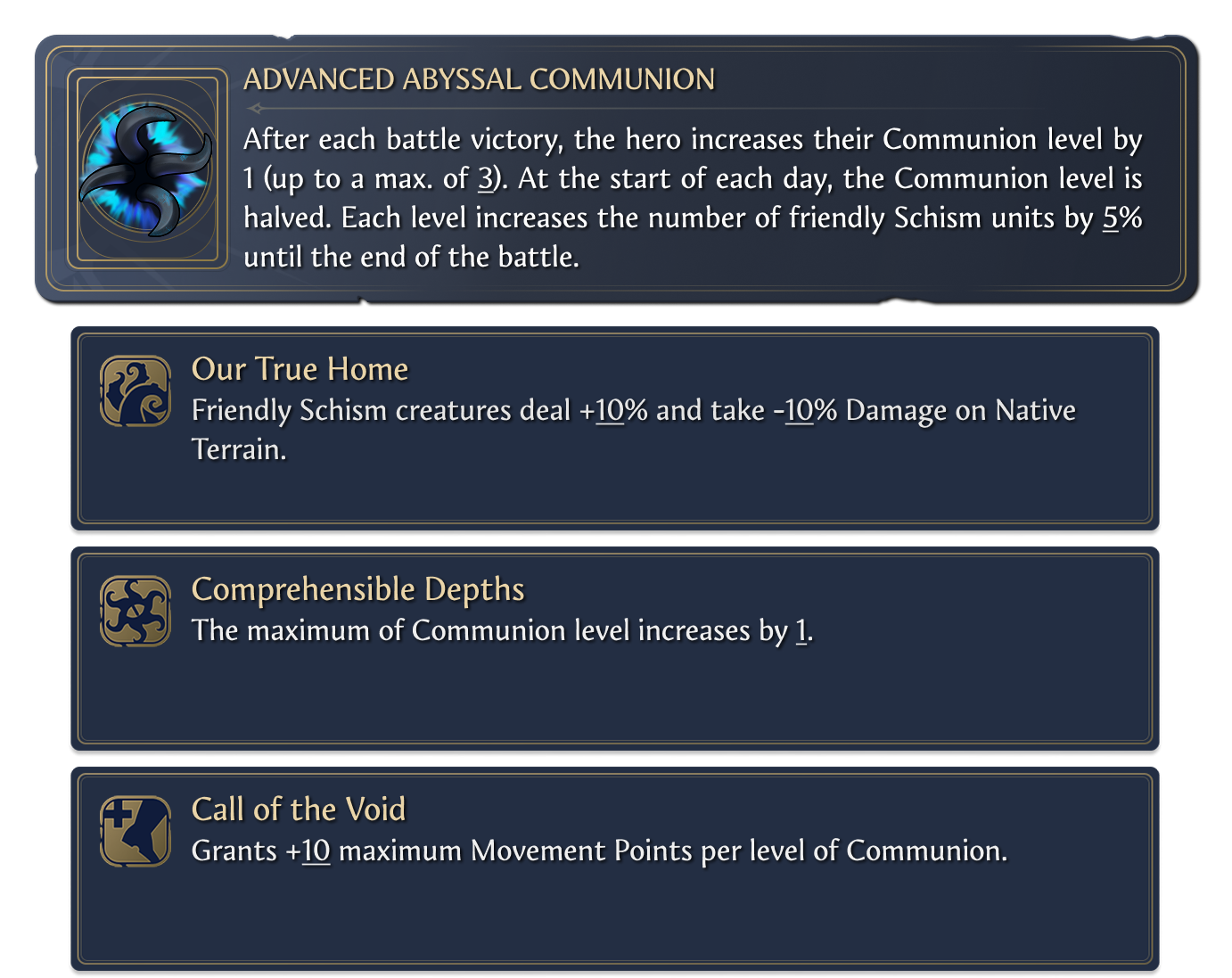Image resolution: width=1232 pixels, height=978 pixels.
Task: Click "until the end of the battle" text
Action: click(x=411, y=258)
